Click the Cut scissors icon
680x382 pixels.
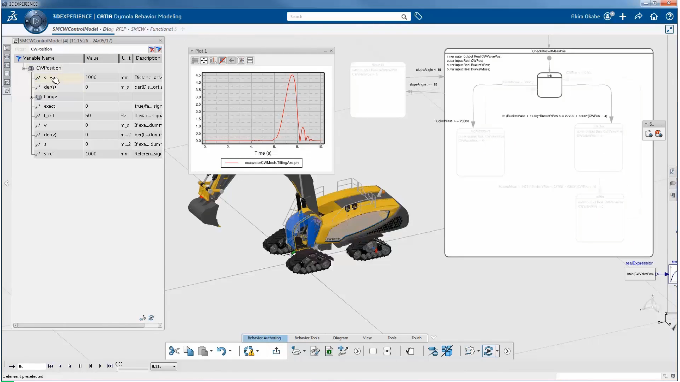174,351
